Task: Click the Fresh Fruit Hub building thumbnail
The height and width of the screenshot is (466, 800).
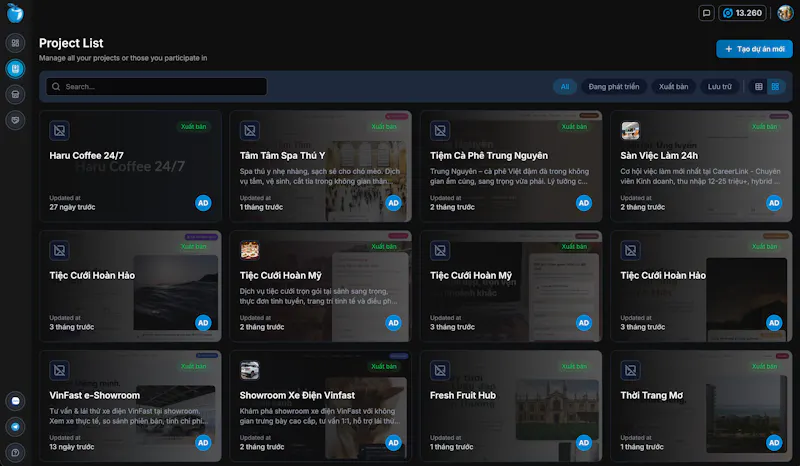Action: click(557, 409)
